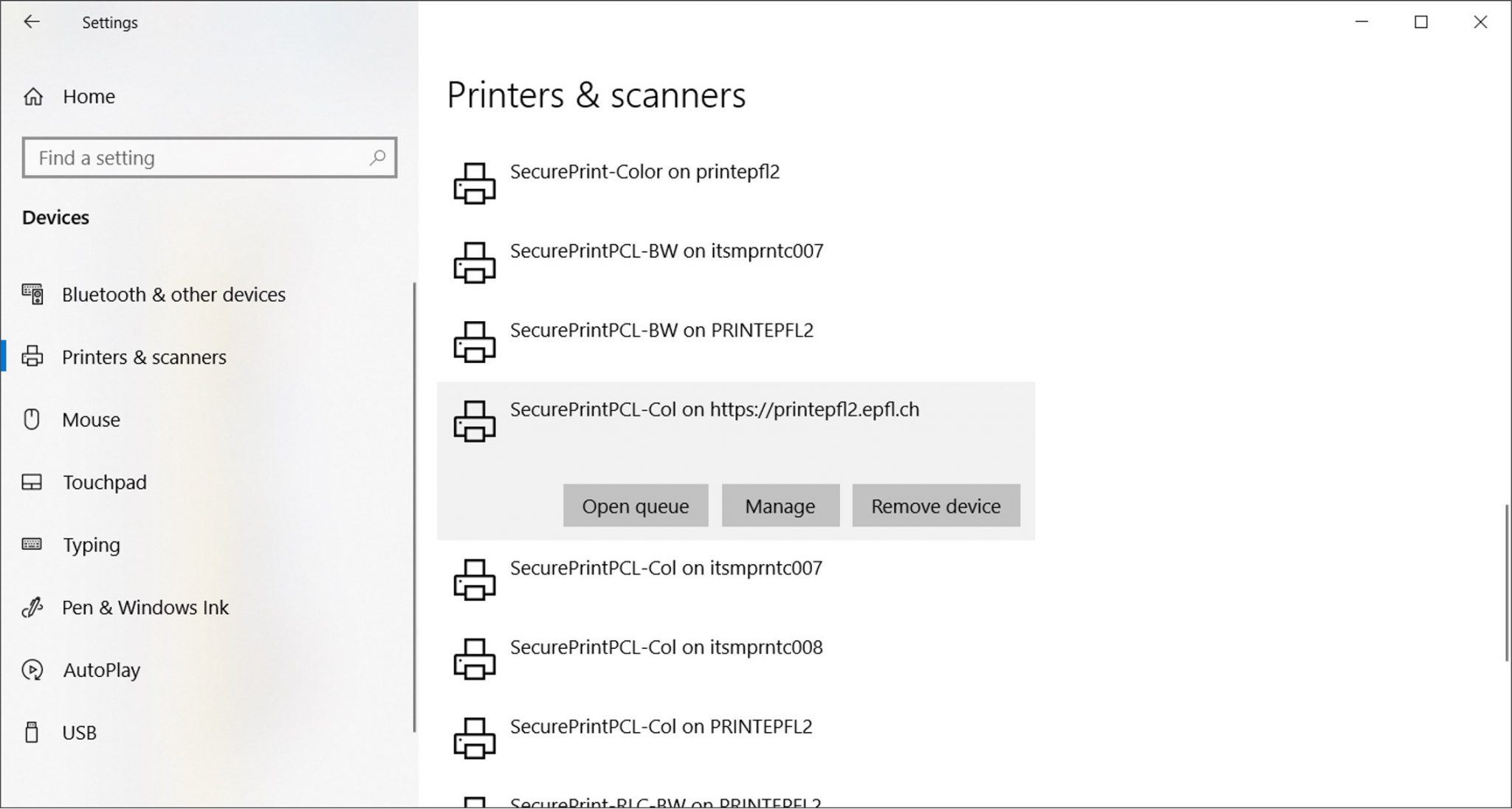Click the Remove device button
The height and width of the screenshot is (809, 1512).
click(x=935, y=506)
